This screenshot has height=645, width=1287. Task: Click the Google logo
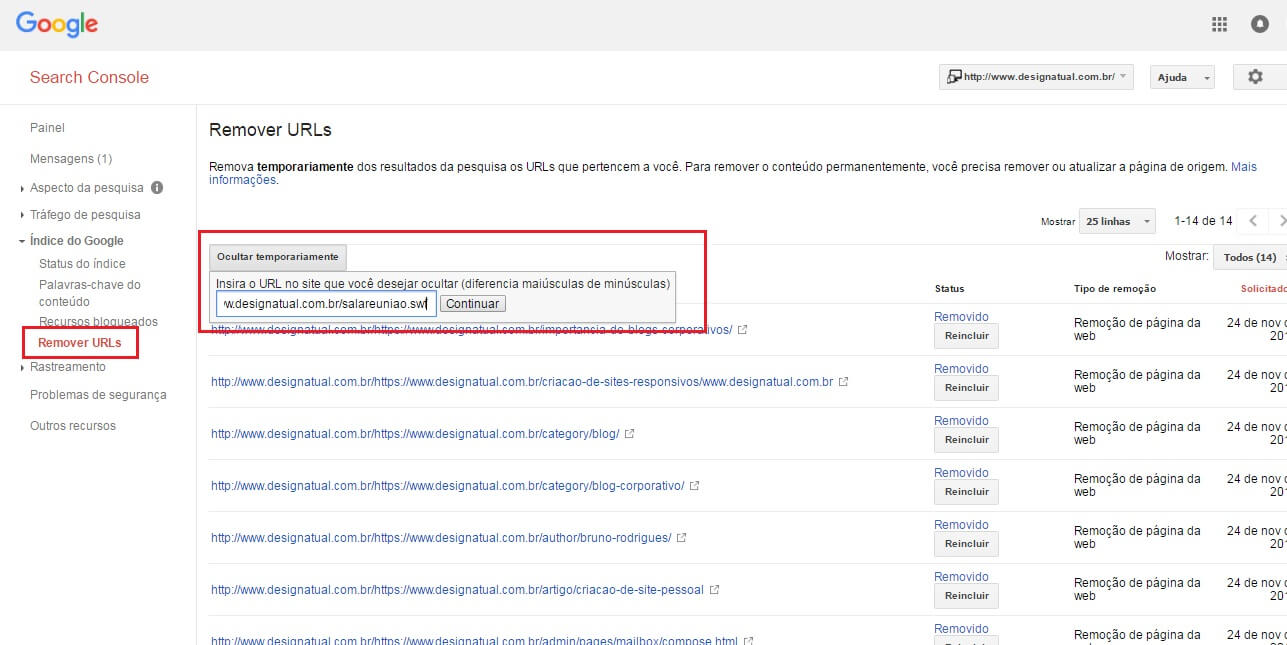click(x=57, y=25)
